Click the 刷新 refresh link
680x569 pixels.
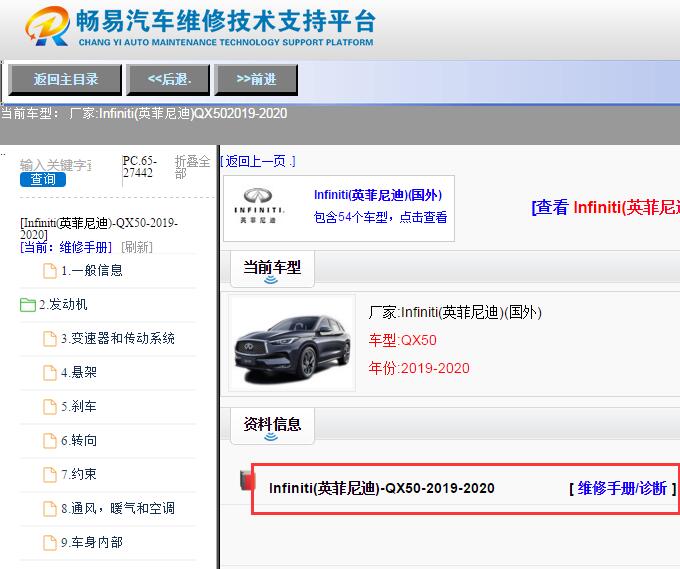(137, 247)
